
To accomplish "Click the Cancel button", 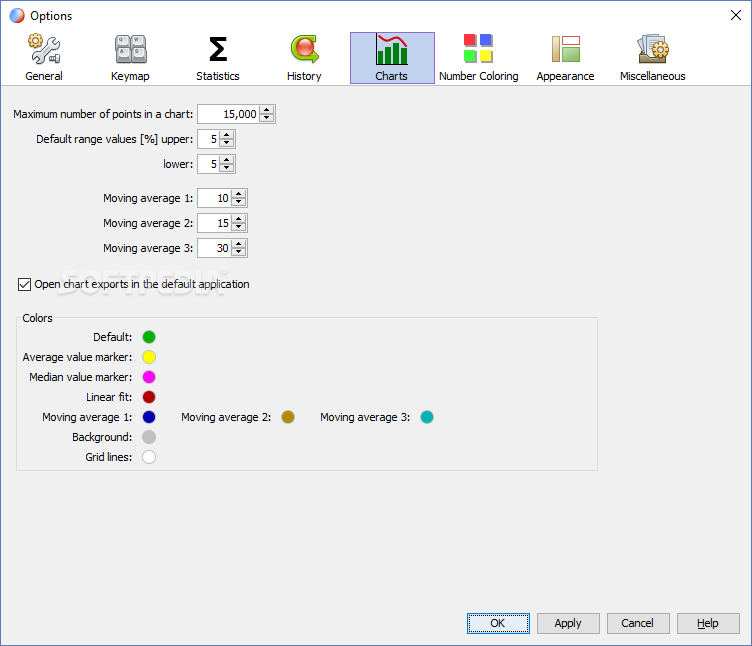I will (x=638, y=623).
